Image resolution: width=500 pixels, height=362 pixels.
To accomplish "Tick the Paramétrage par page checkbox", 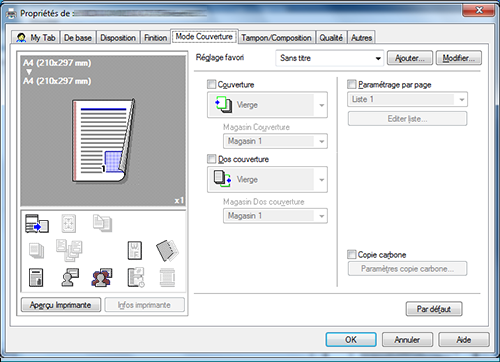I will (352, 84).
